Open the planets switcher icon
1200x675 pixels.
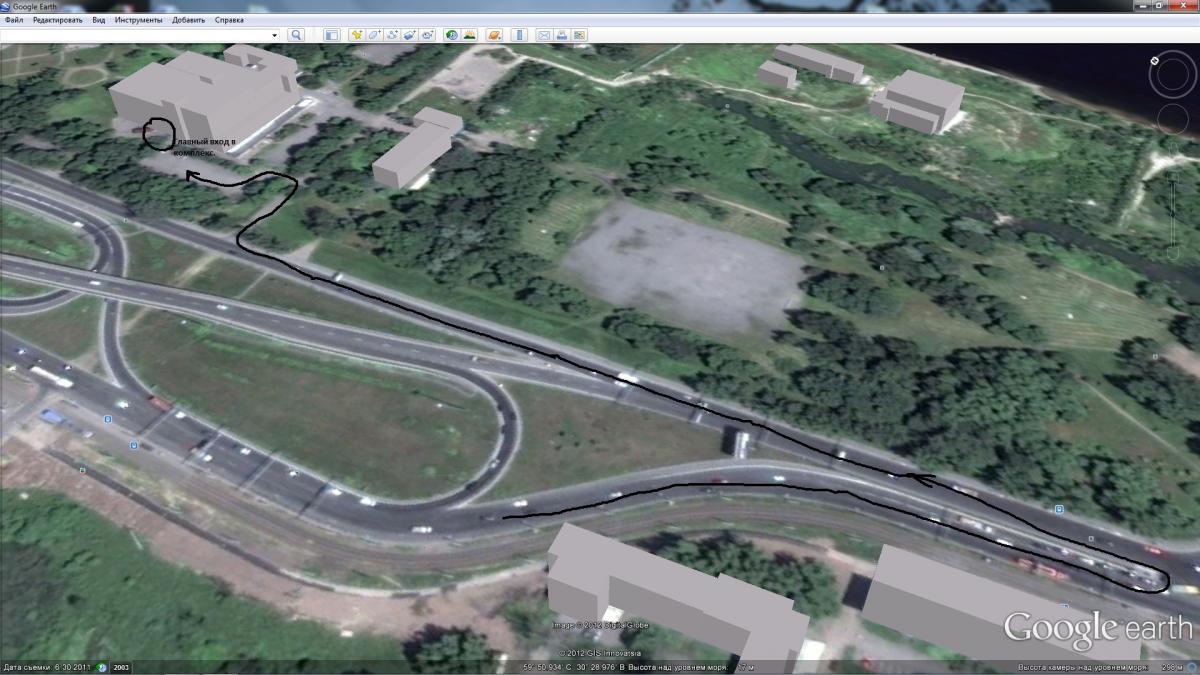494,35
